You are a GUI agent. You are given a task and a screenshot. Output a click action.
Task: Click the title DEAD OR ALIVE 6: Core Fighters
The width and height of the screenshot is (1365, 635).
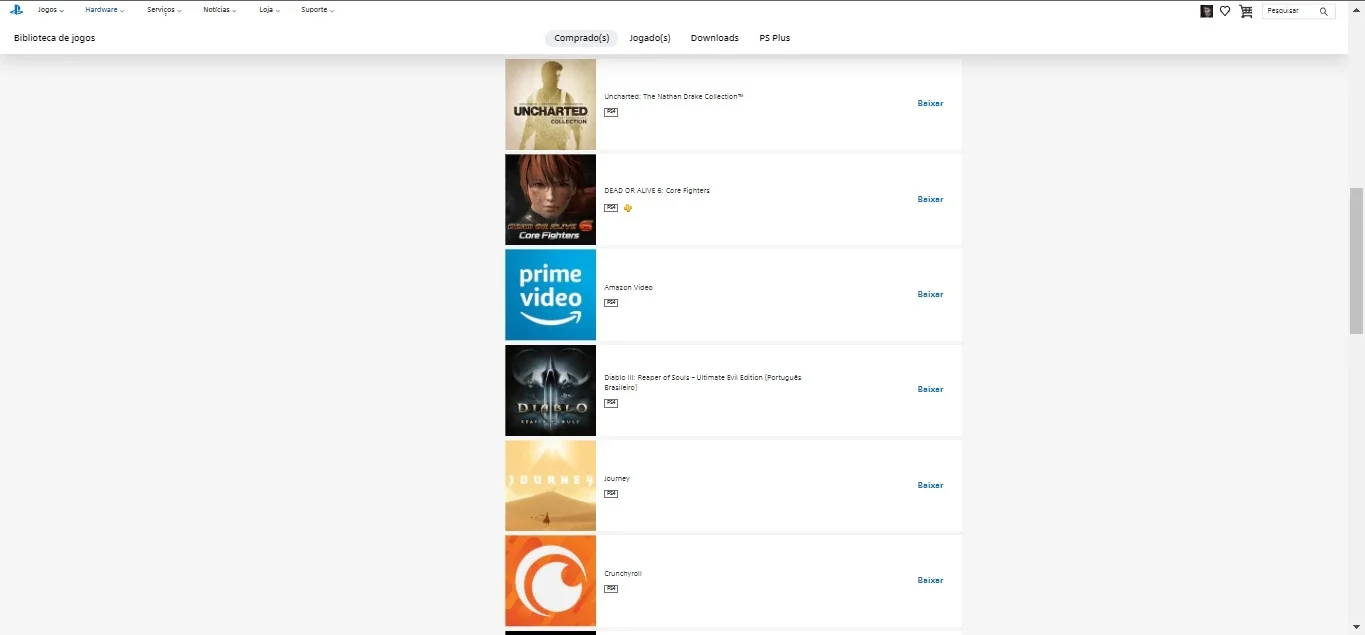click(x=657, y=191)
